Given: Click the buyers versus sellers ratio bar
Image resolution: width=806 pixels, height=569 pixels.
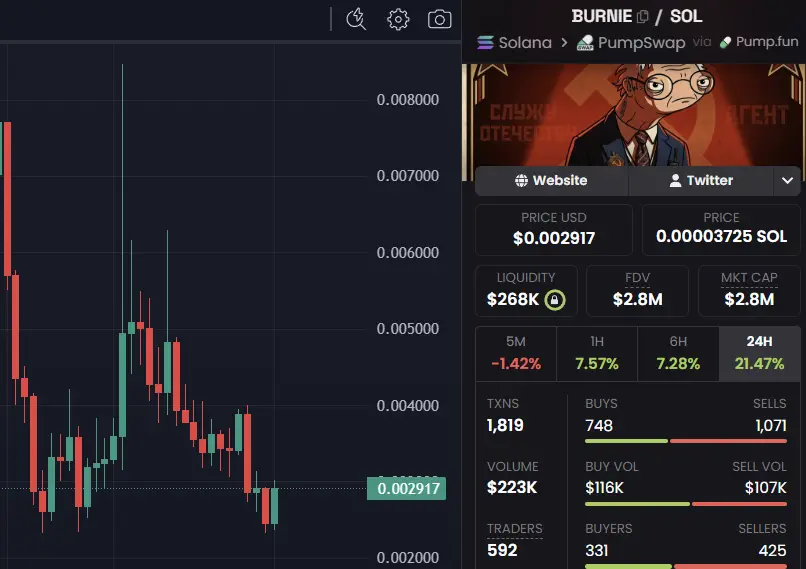Looking at the screenshot, I should (686, 566).
